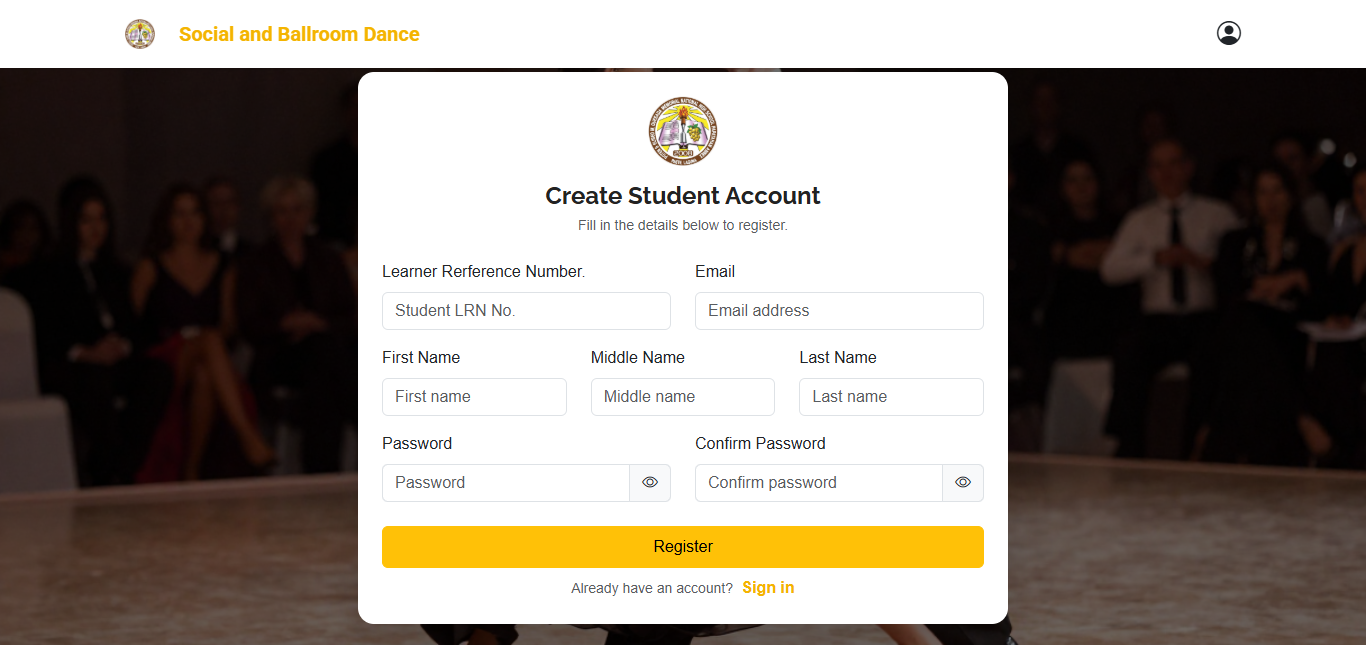Screen dimensions: 1366x645
Task: Select the First name text box
Action: pos(474,397)
